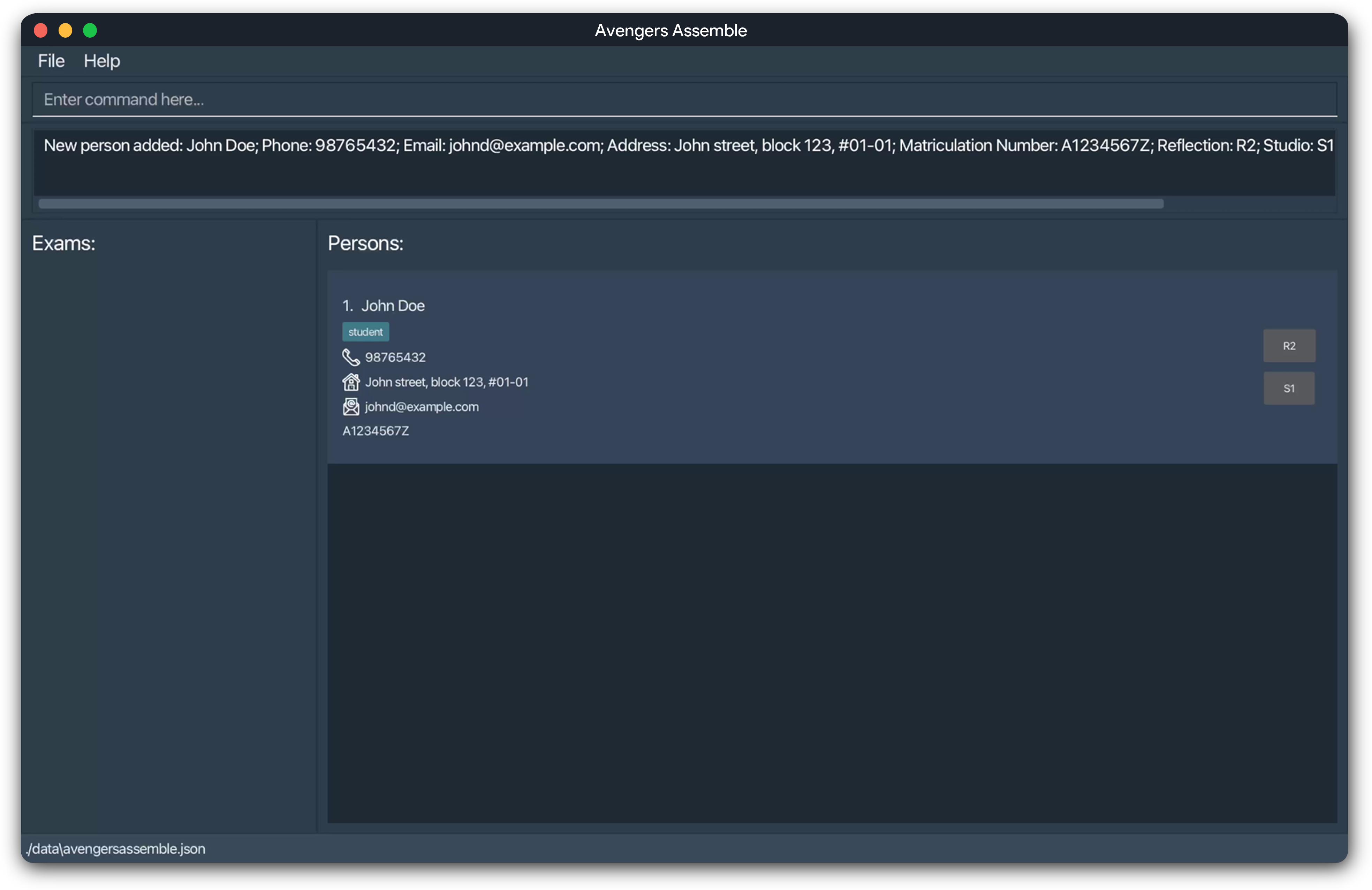1372x890 pixels.
Task: Open the Help menu
Action: 102,61
